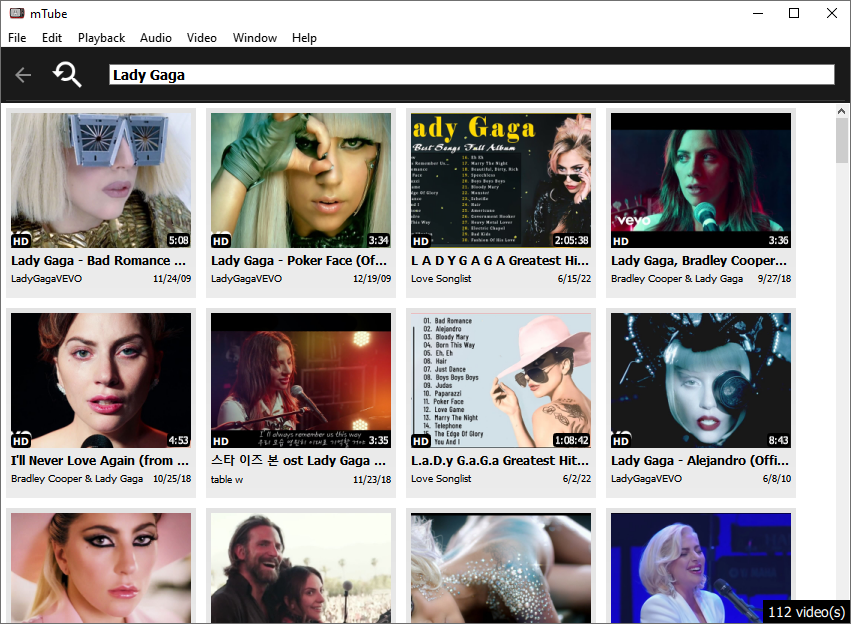Open the File menu
The height and width of the screenshot is (624, 851).
[17, 38]
